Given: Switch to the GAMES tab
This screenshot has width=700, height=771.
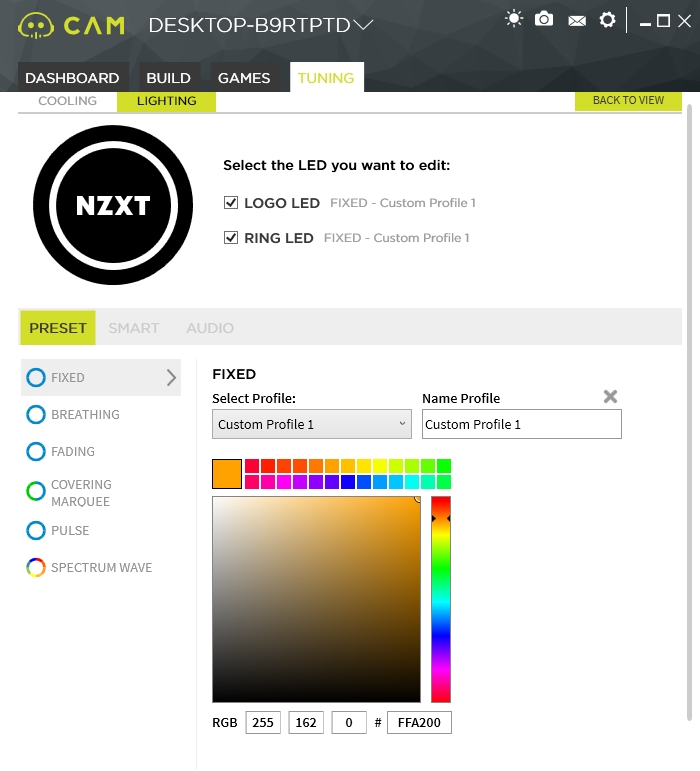Looking at the screenshot, I should (244, 78).
